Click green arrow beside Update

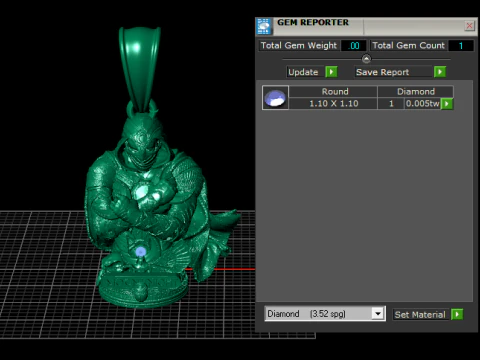point(331,72)
